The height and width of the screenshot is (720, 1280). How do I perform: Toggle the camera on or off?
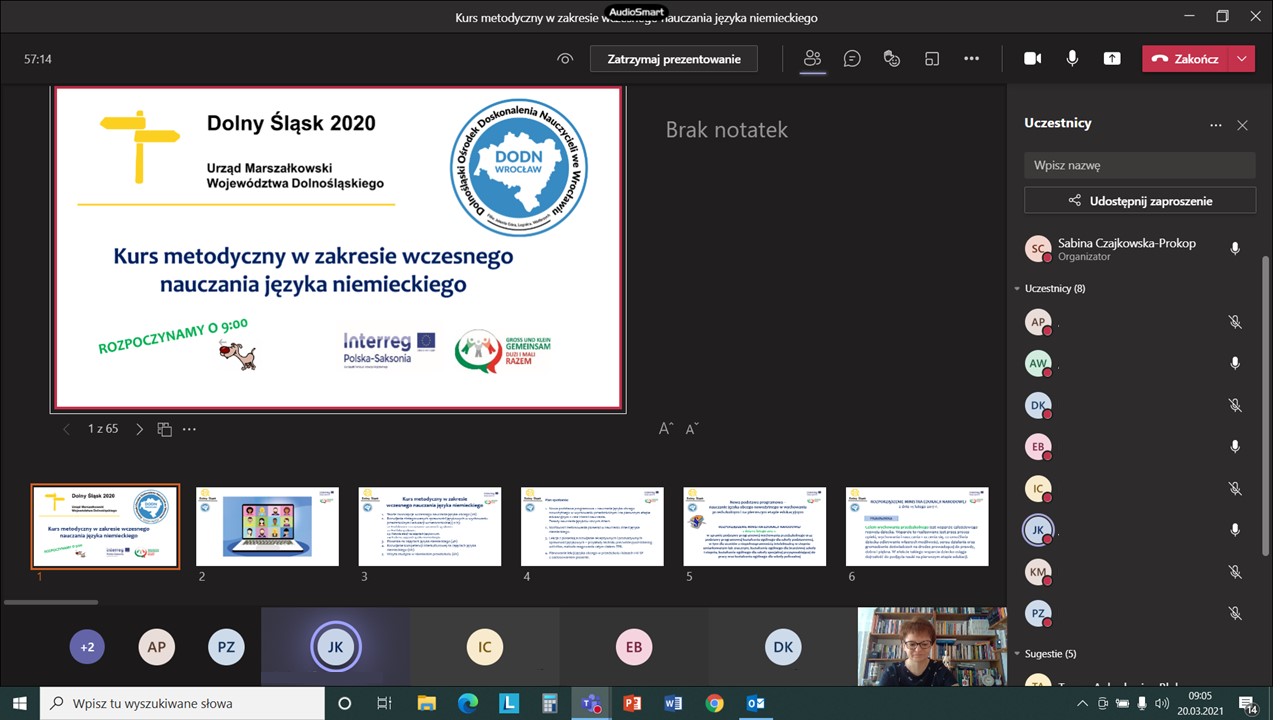[x=1033, y=59]
